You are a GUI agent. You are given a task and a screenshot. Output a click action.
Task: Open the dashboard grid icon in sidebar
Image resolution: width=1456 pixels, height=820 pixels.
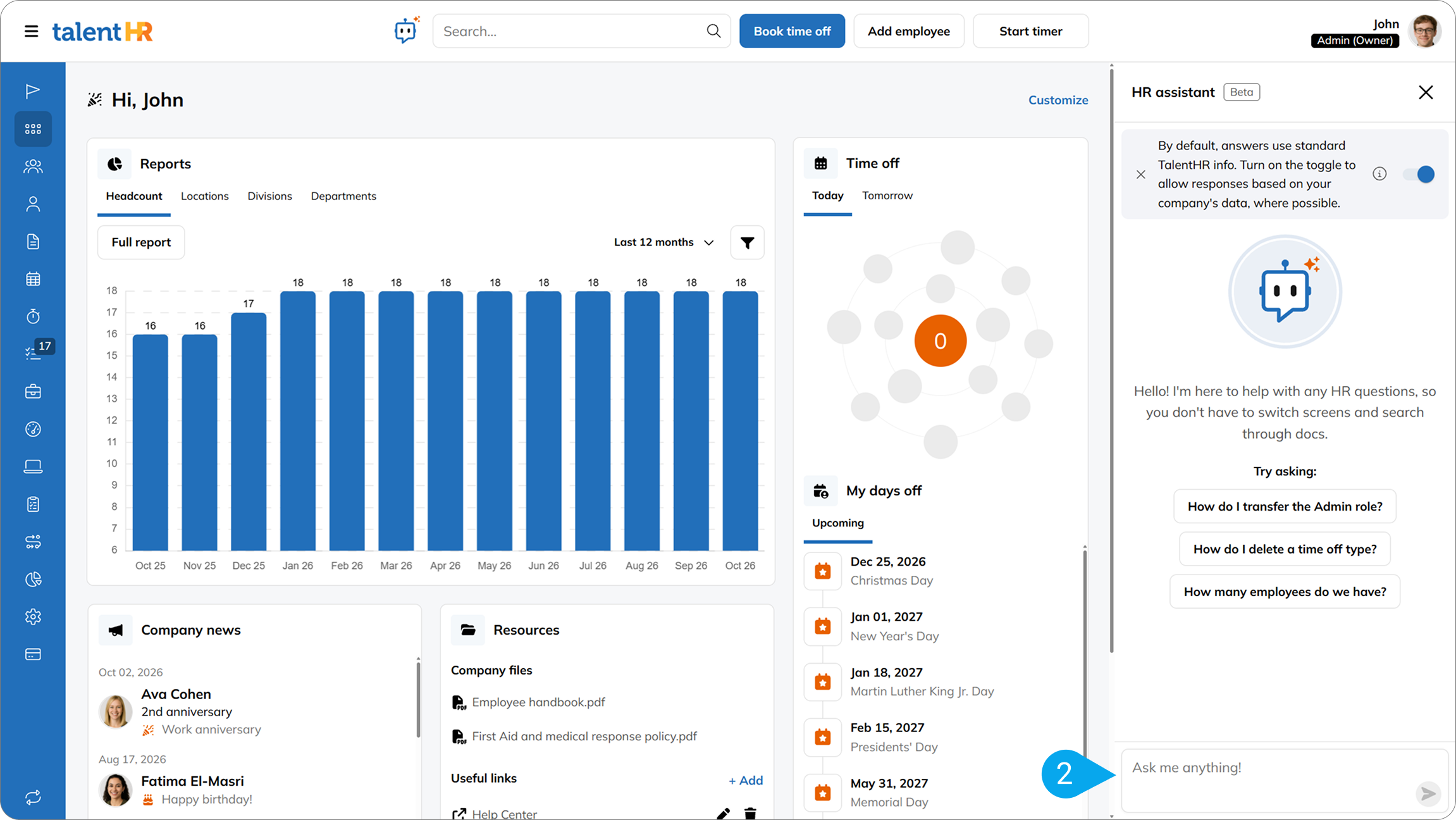tap(33, 129)
